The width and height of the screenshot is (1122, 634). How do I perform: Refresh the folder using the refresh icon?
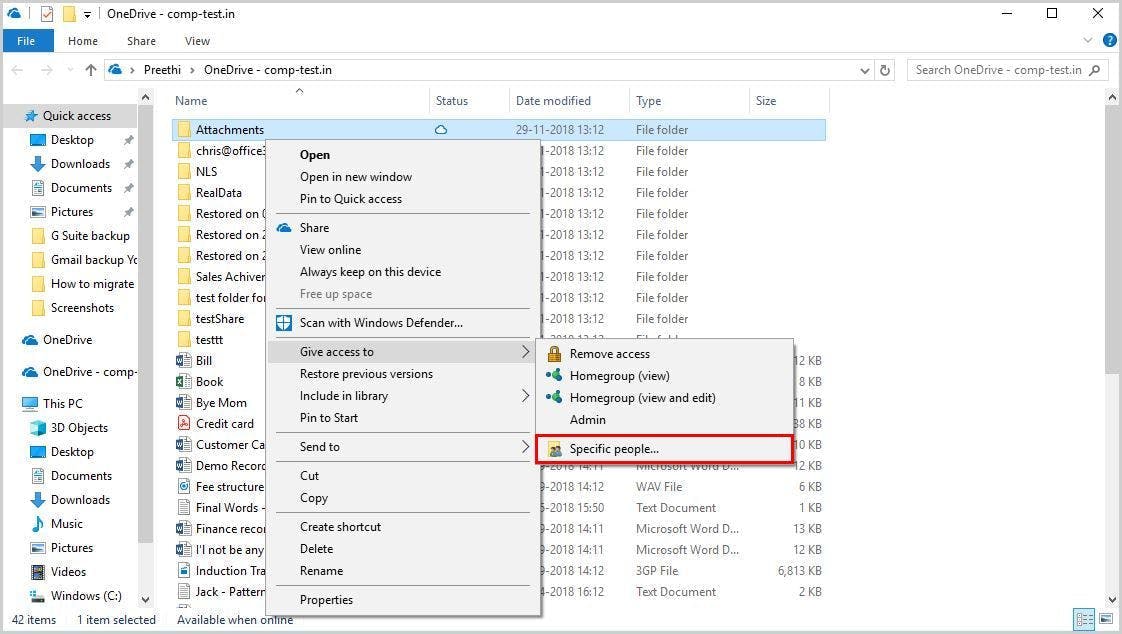pyautogui.click(x=884, y=70)
